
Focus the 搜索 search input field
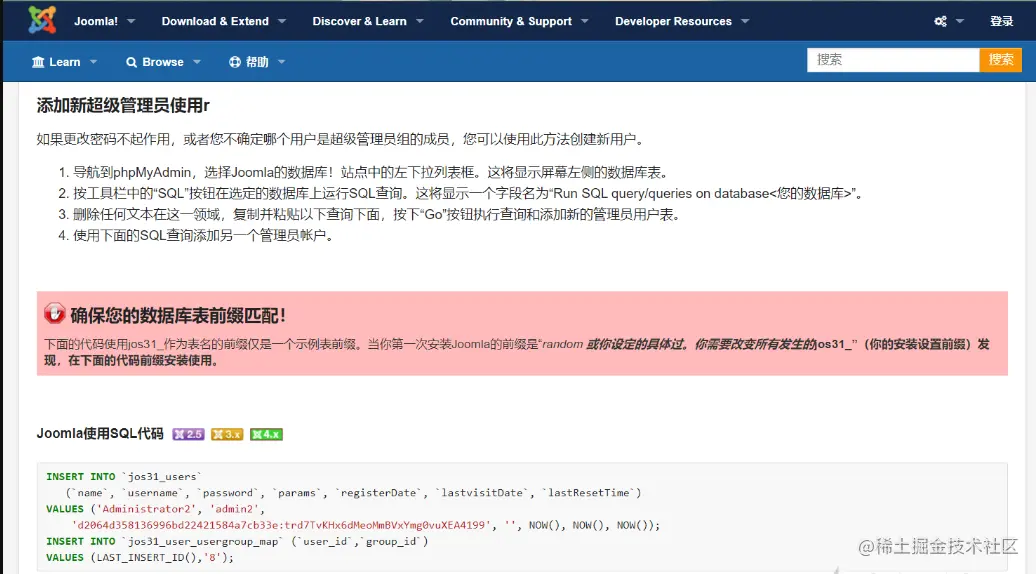coord(893,59)
